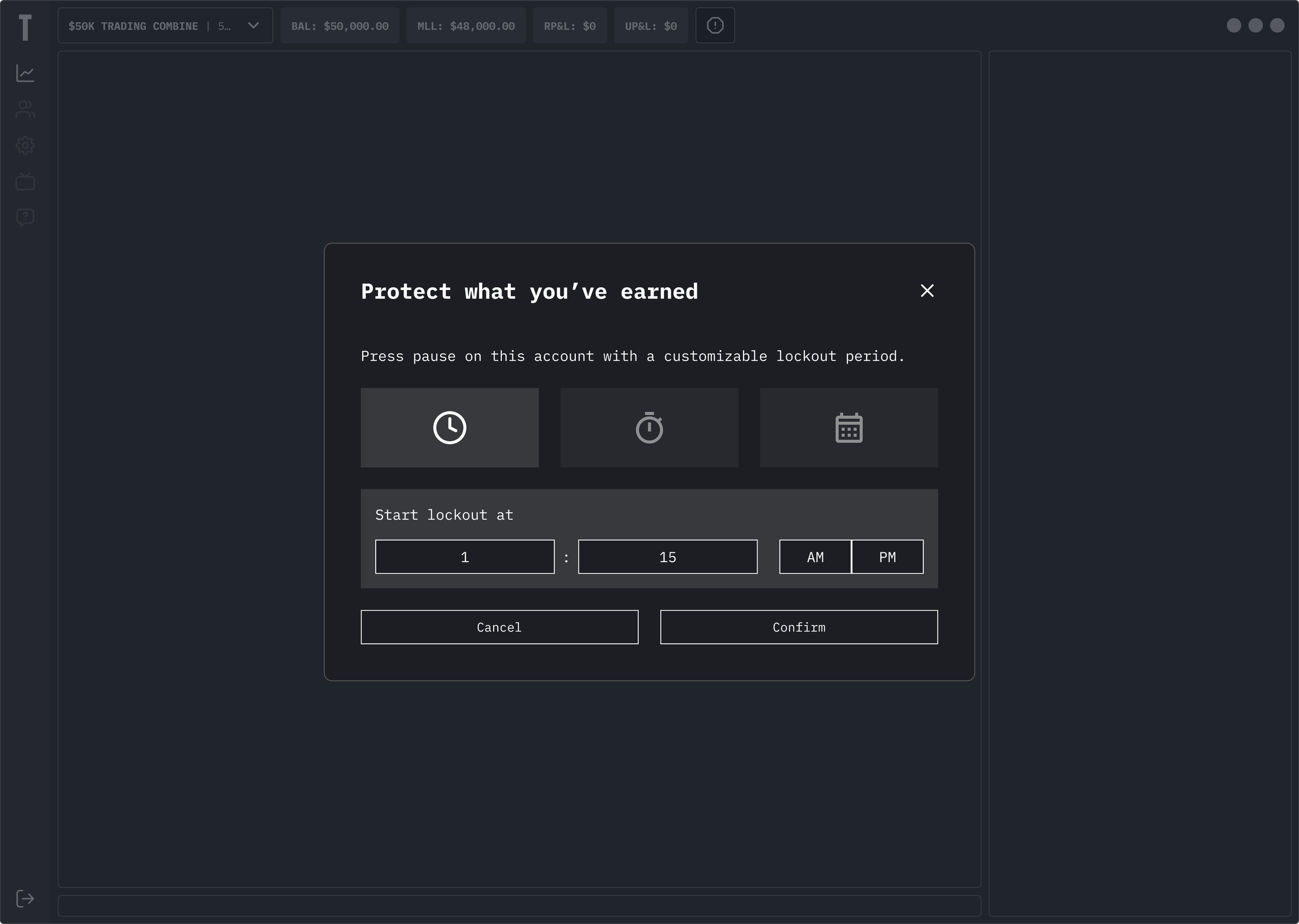Click the BAL: $50,000.00 indicator
Viewport: 1299px width, 924px height.
[339, 25]
